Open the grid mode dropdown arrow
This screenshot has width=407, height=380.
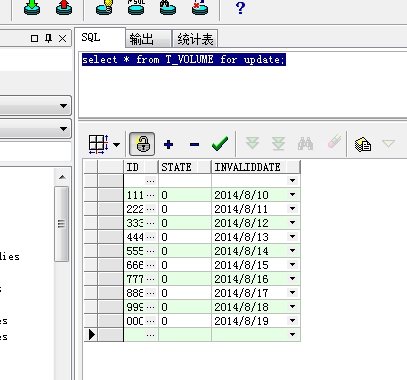[116, 144]
